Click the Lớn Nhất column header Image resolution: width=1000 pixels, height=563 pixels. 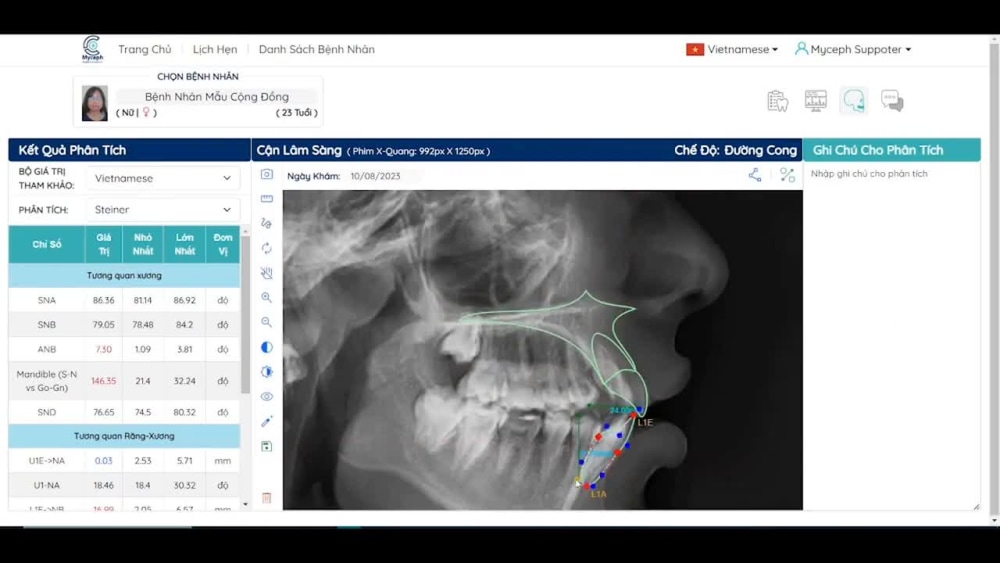pyautogui.click(x=185, y=244)
